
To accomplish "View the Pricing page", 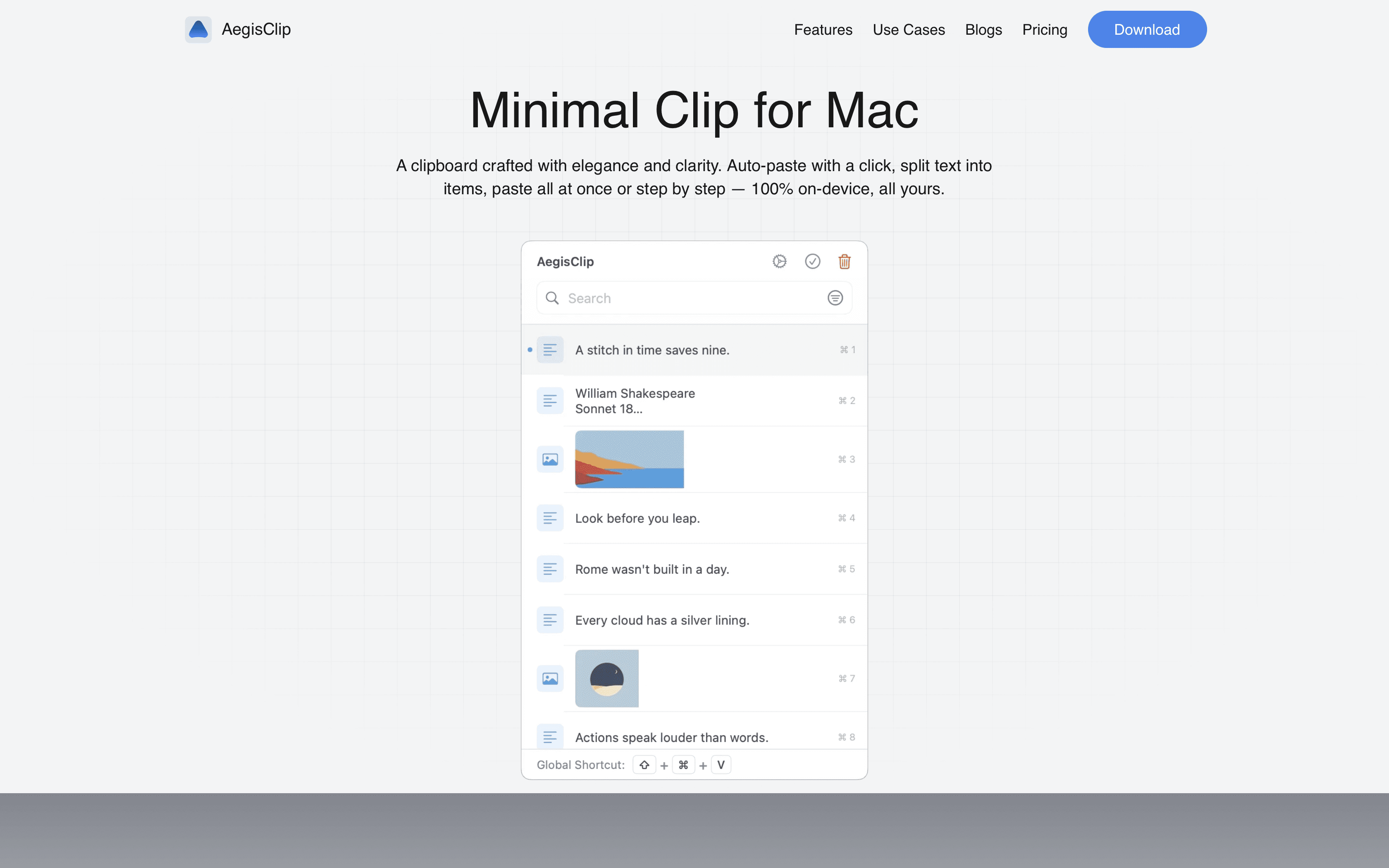I will pyautogui.click(x=1045, y=30).
